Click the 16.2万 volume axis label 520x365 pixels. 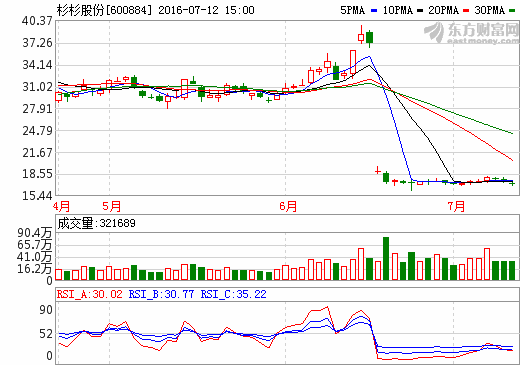(35, 269)
